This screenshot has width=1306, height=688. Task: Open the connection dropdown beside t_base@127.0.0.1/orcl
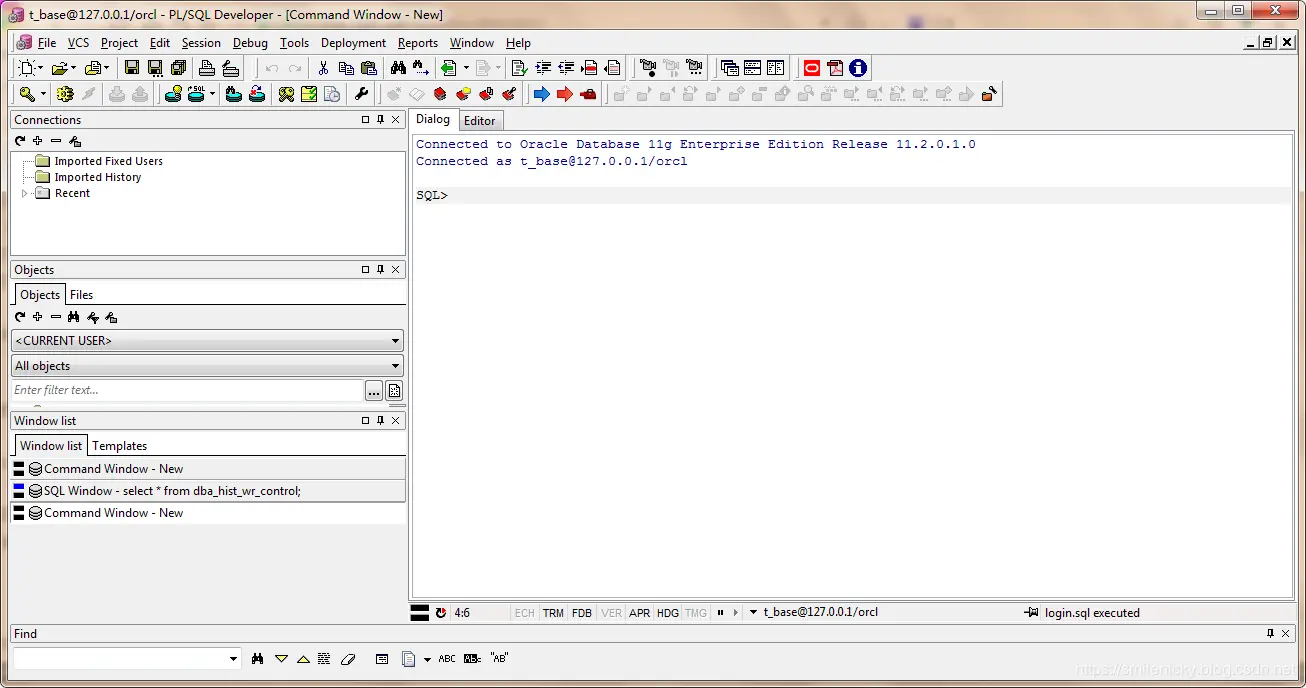pyautogui.click(x=753, y=613)
